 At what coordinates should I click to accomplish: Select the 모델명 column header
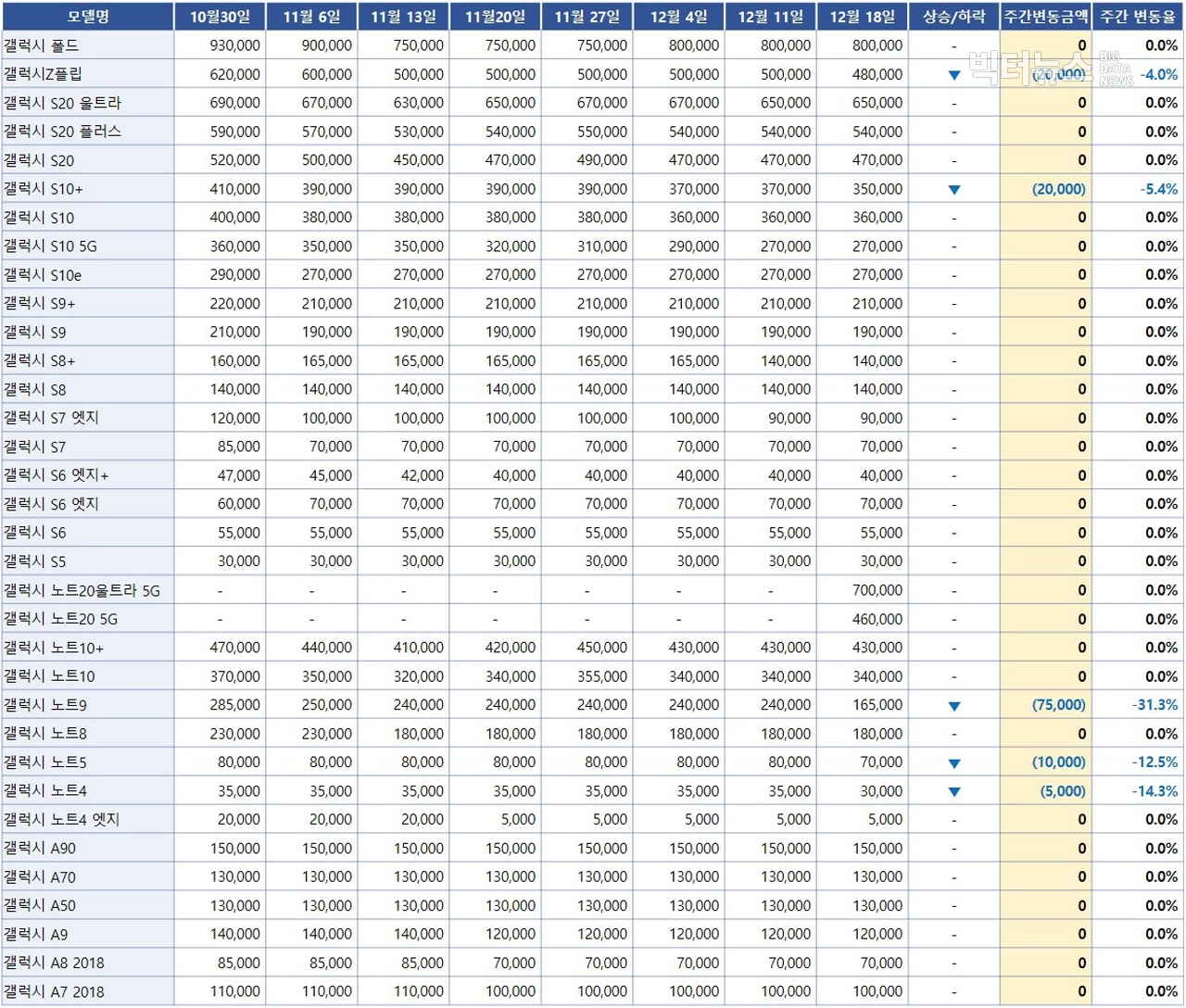point(87,17)
